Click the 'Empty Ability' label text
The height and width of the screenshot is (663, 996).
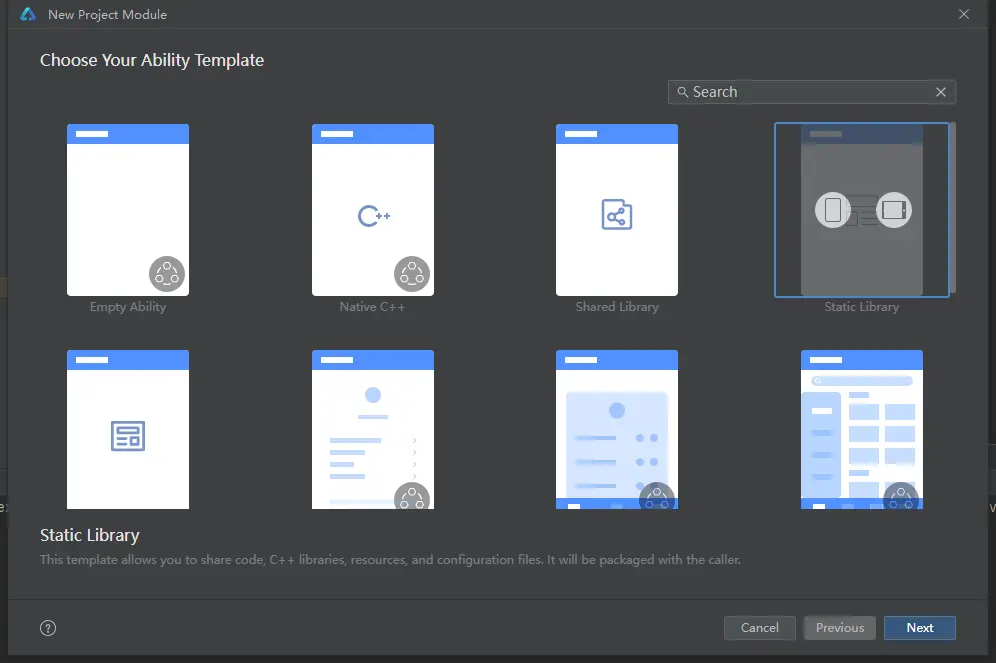(x=128, y=307)
